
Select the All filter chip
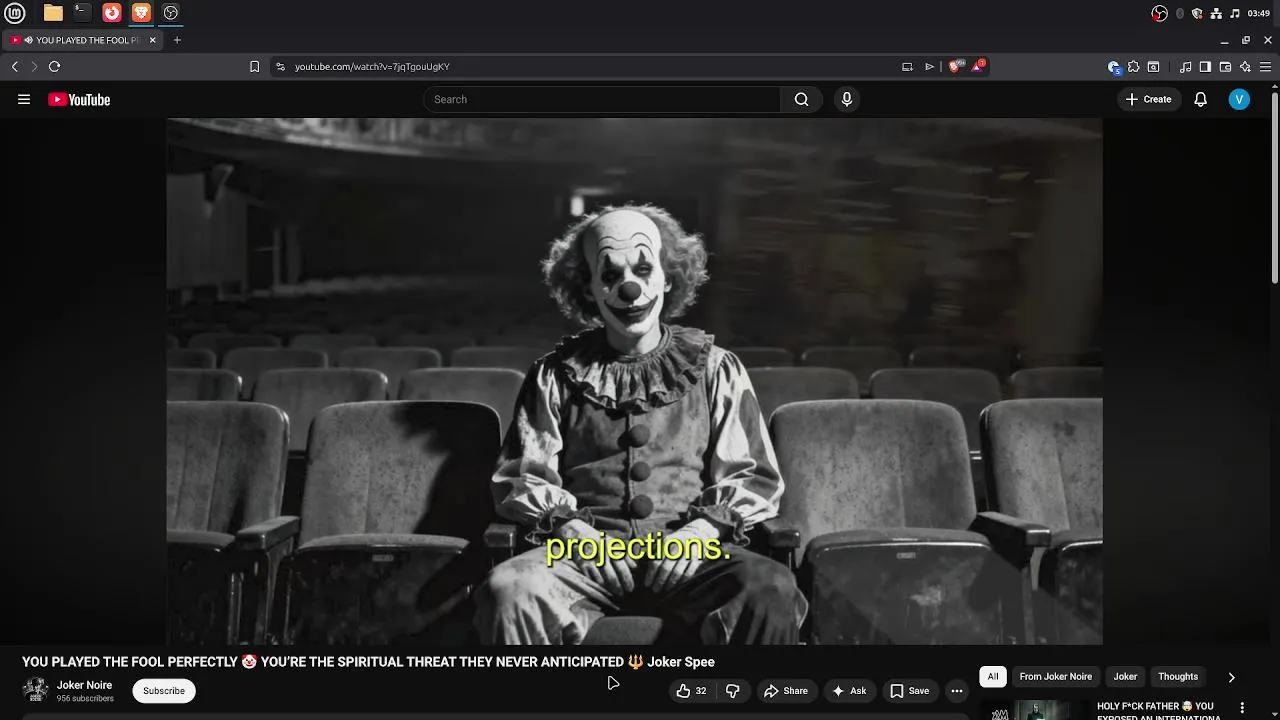tap(993, 677)
